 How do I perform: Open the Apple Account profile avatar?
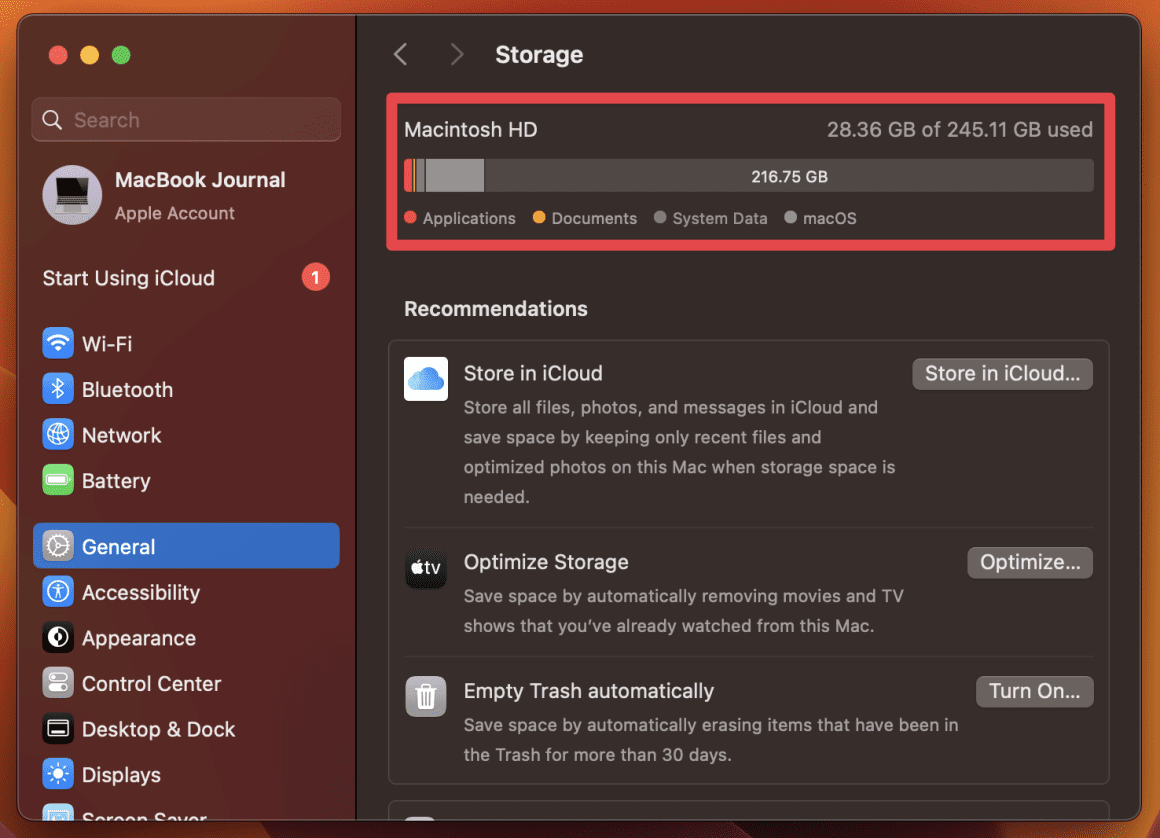tap(70, 195)
